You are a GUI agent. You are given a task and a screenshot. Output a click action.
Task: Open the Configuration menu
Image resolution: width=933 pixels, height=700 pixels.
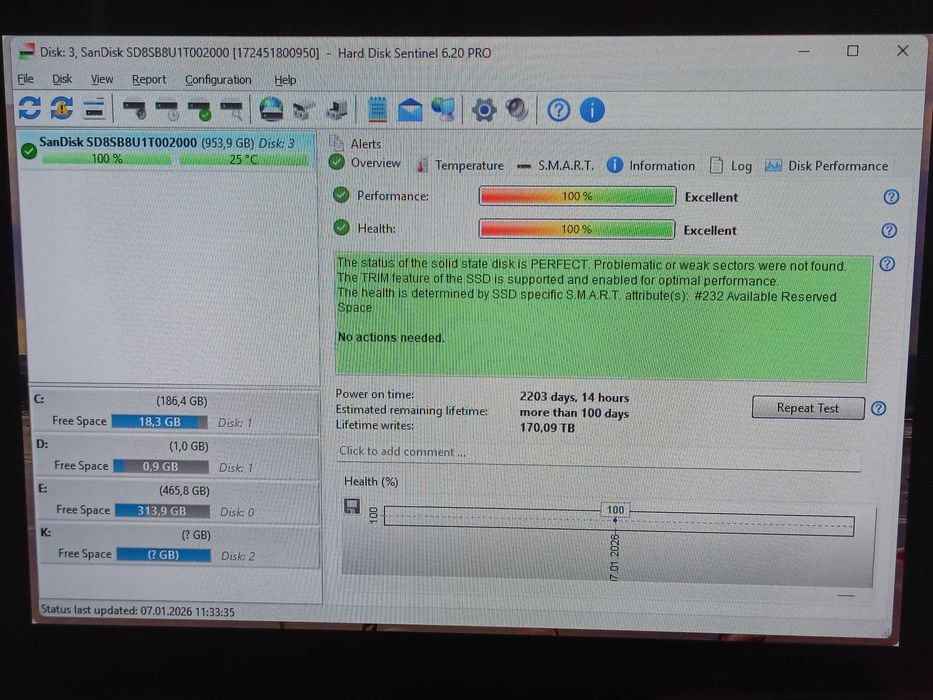218,80
